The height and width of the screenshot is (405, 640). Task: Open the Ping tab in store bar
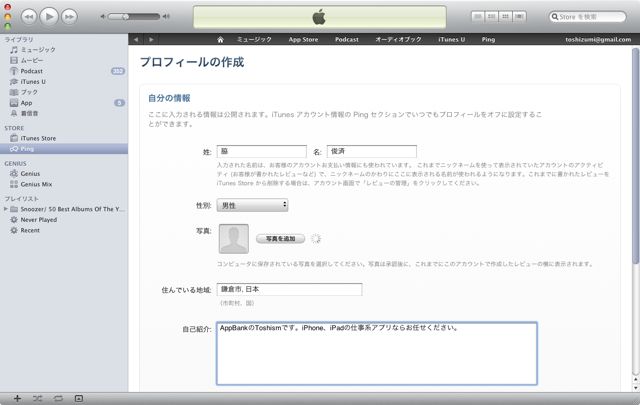pos(488,40)
